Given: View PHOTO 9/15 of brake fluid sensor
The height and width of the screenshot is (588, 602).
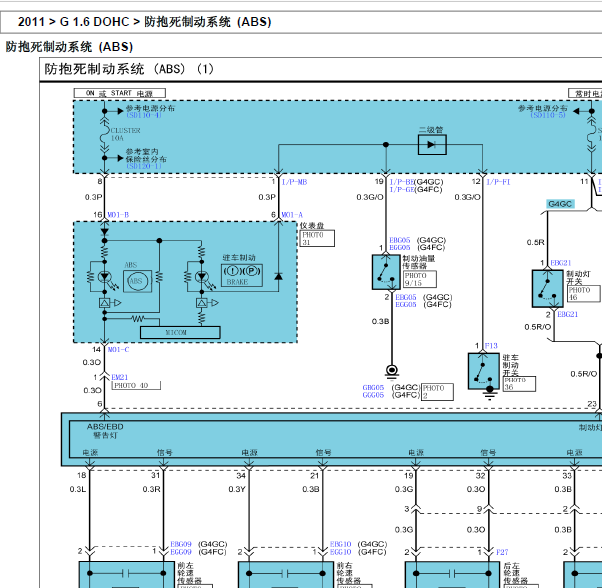Looking at the screenshot, I should pyautogui.click(x=420, y=279).
